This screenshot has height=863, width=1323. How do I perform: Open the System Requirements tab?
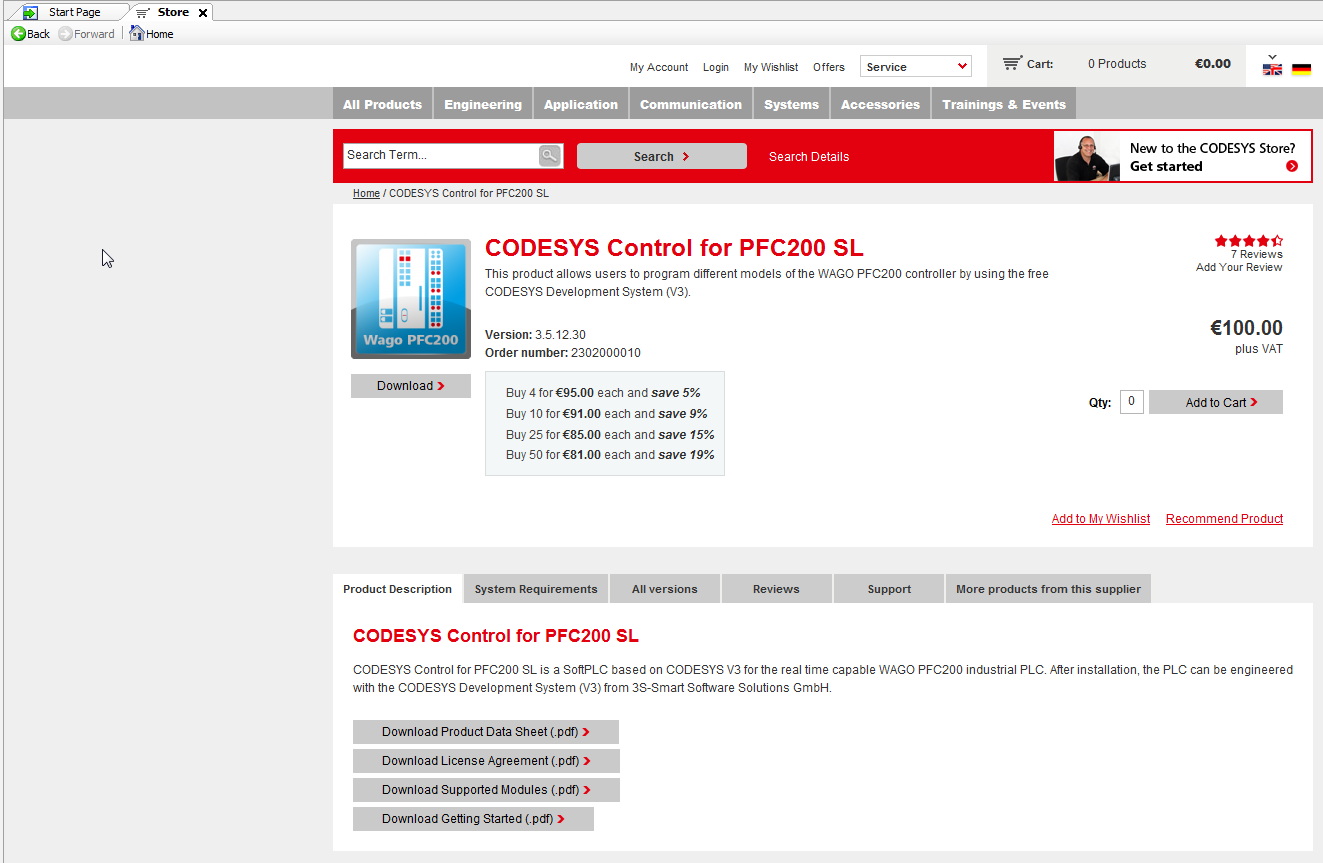(x=536, y=589)
